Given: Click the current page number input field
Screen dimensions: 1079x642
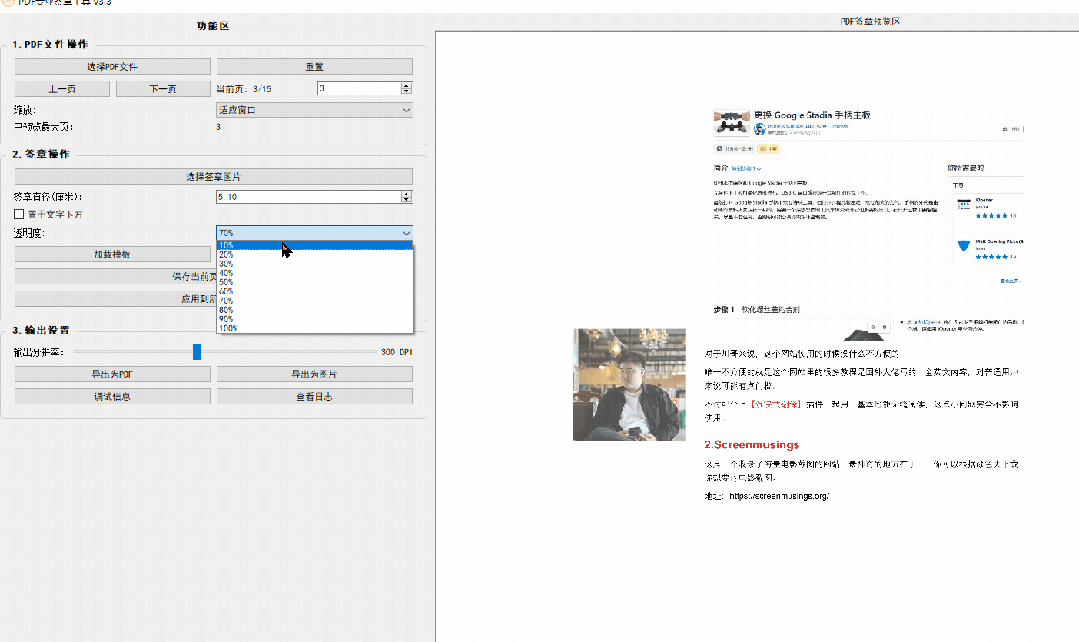Looking at the screenshot, I should (x=357, y=89).
